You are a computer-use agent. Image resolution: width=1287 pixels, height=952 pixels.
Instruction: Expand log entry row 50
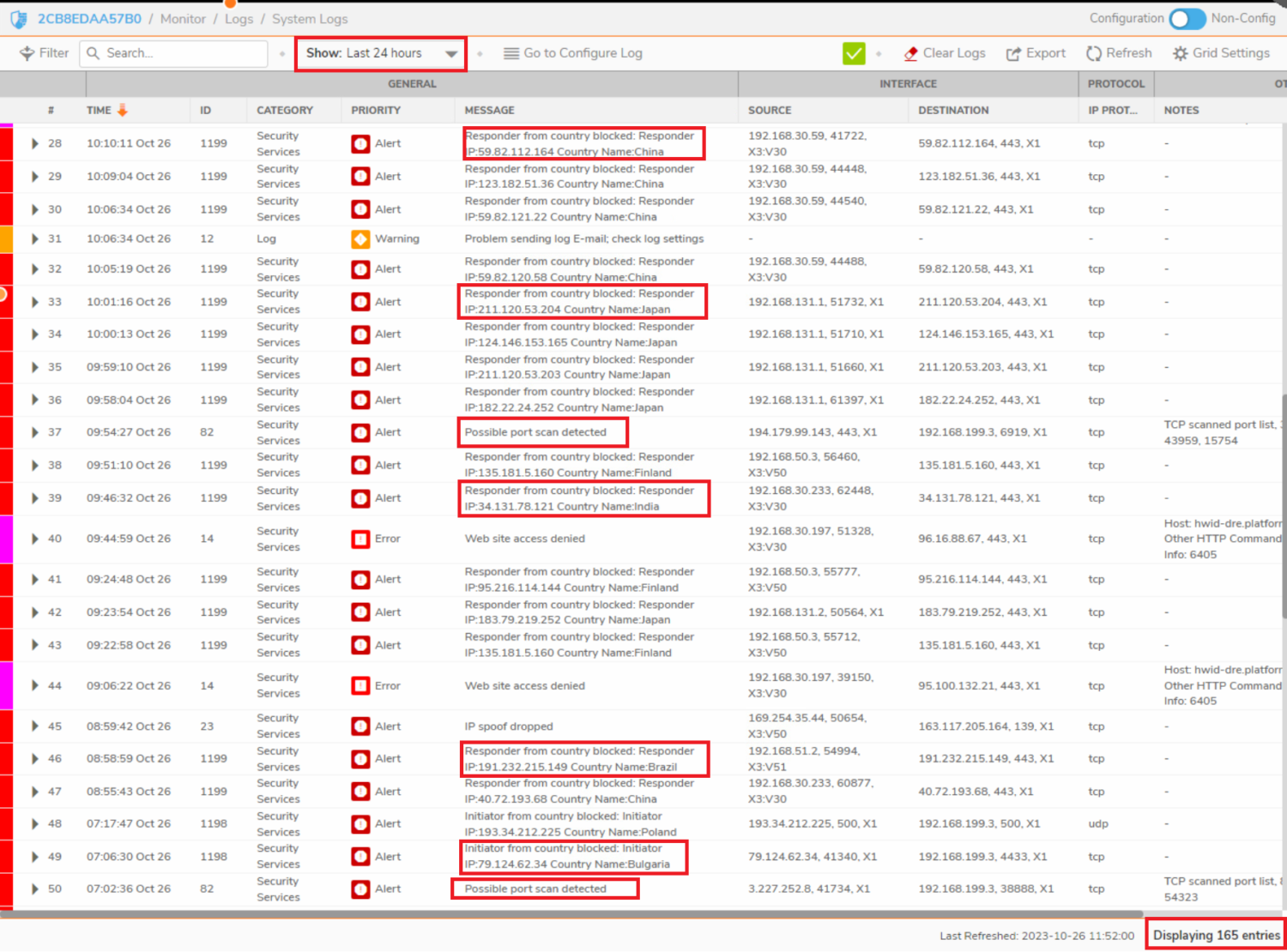[x=35, y=889]
